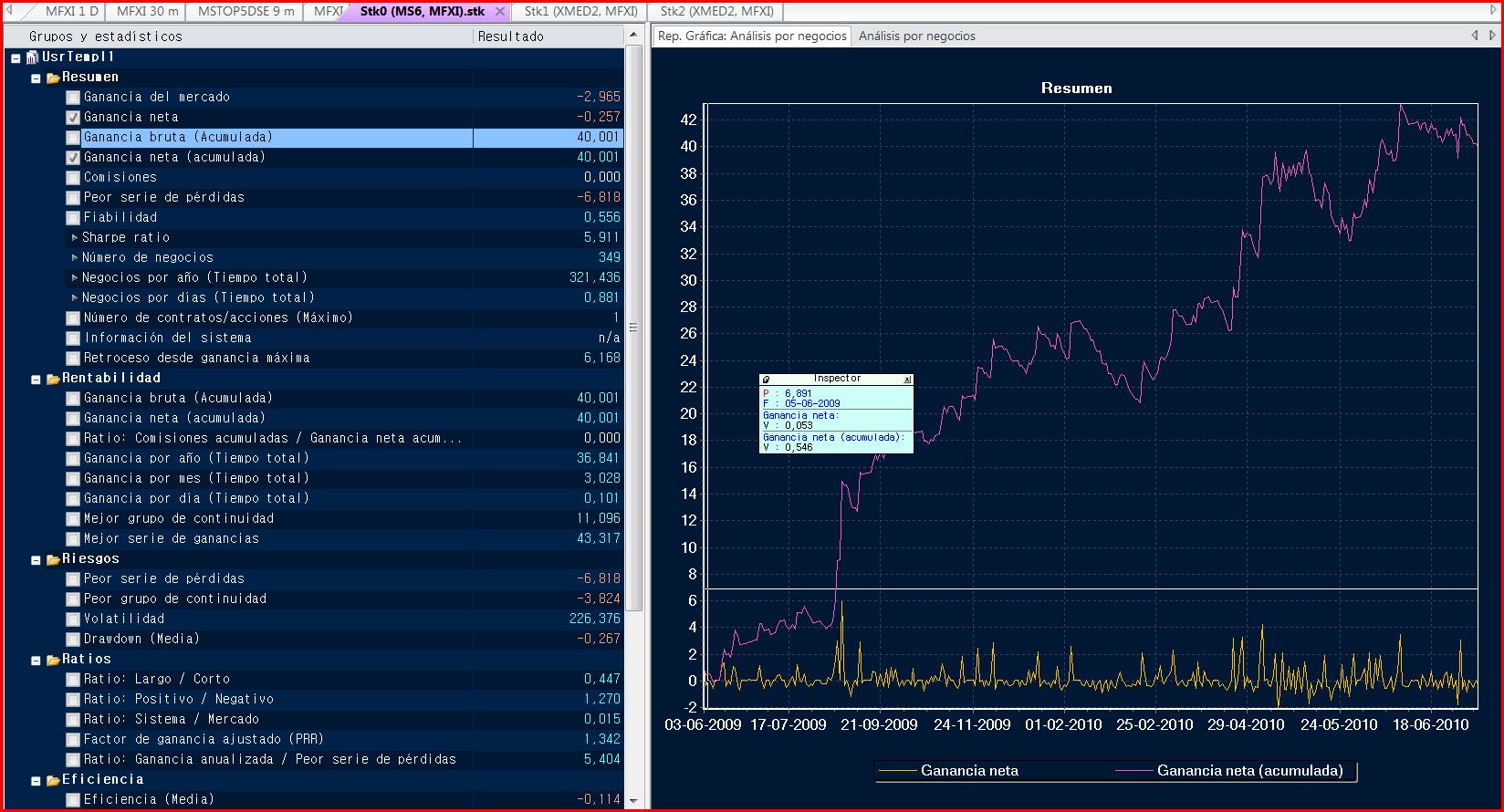Collapse the Ratios group
This screenshot has width=1504, height=812.
(37, 660)
